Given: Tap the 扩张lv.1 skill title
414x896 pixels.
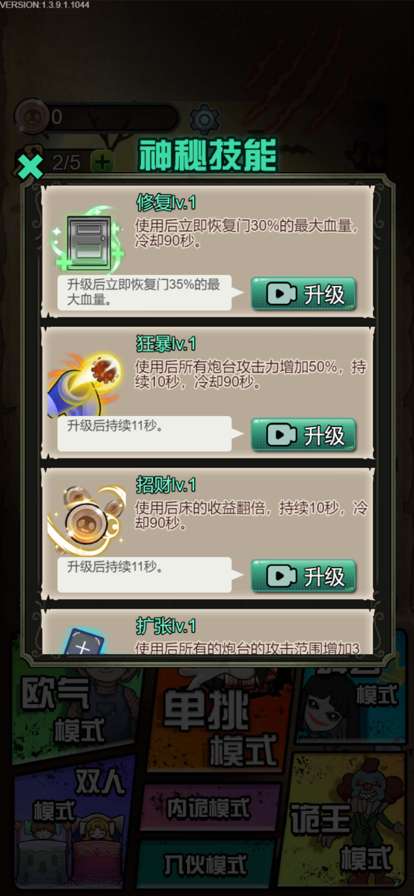Looking at the screenshot, I should pos(166,624).
